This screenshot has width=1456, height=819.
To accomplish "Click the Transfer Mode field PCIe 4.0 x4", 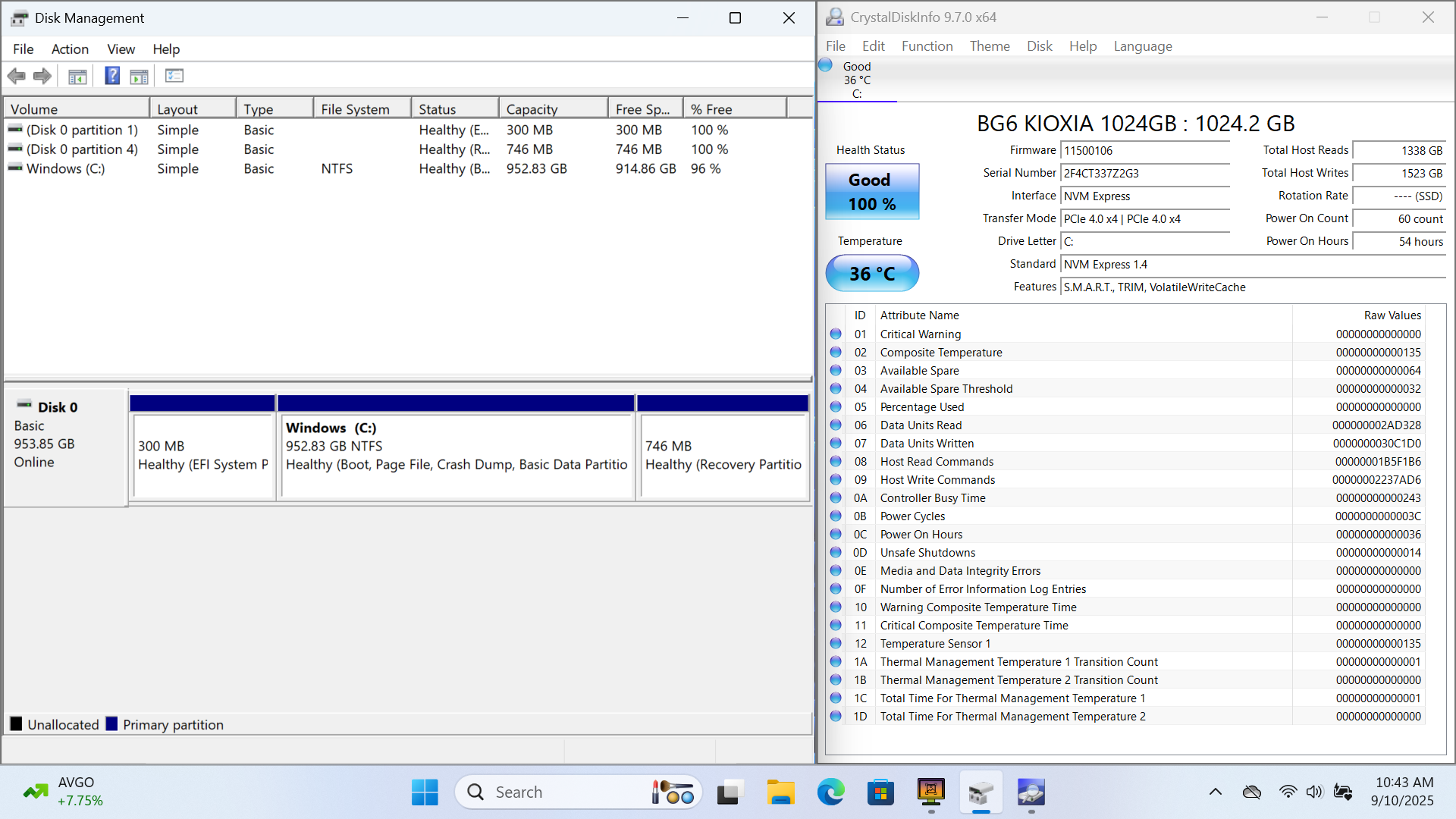I will [1144, 219].
